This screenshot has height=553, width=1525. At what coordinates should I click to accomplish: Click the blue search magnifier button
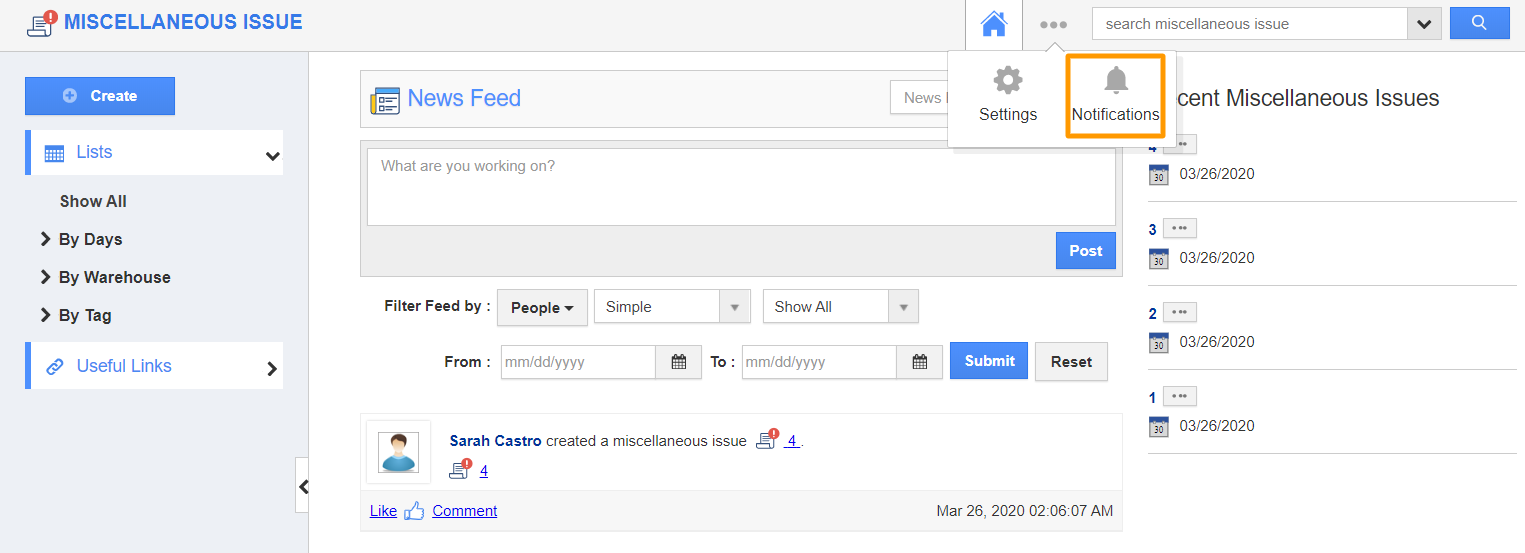[x=1480, y=24]
